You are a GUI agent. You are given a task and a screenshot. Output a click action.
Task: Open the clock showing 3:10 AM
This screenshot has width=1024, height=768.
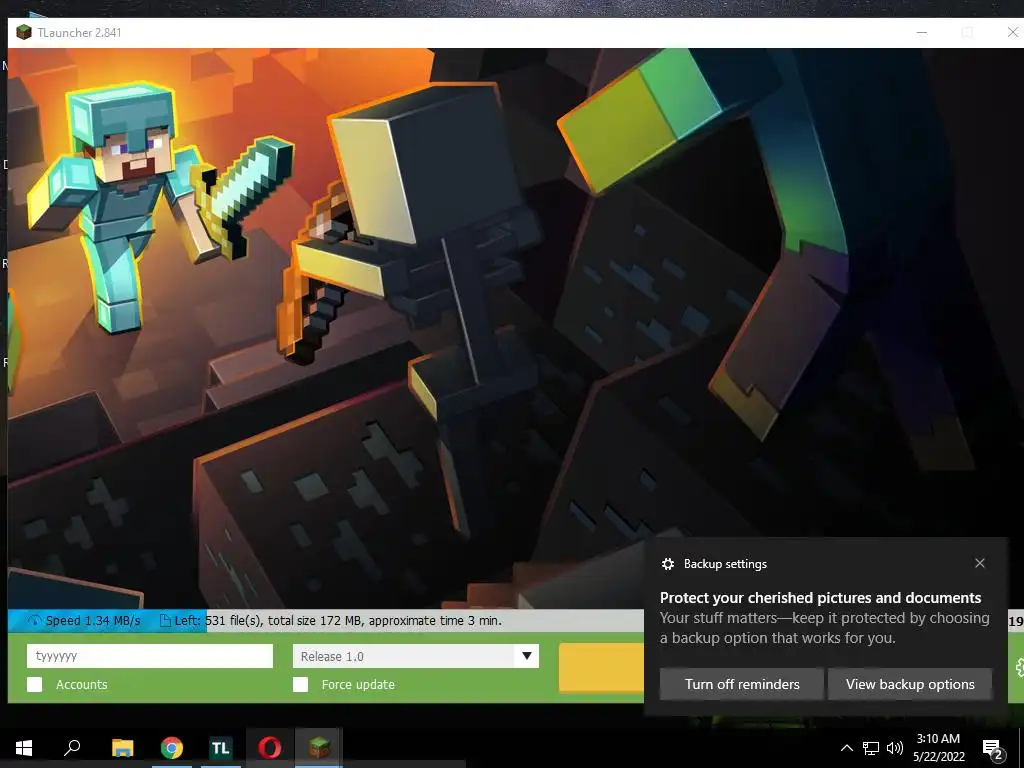(938, 748)
